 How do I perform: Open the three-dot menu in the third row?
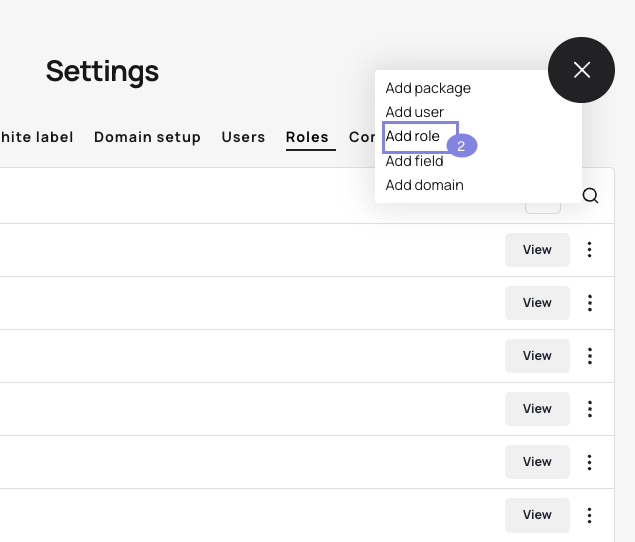(x=590, y=356)
